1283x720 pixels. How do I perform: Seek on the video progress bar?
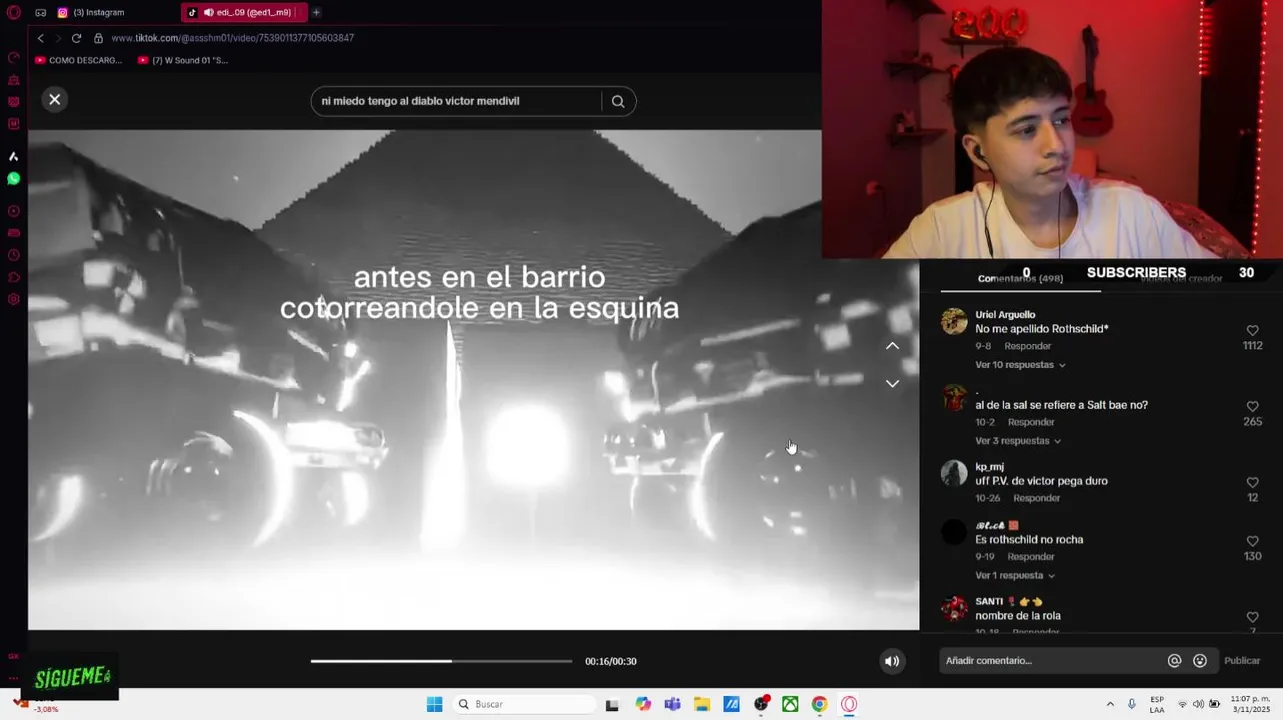441,661
